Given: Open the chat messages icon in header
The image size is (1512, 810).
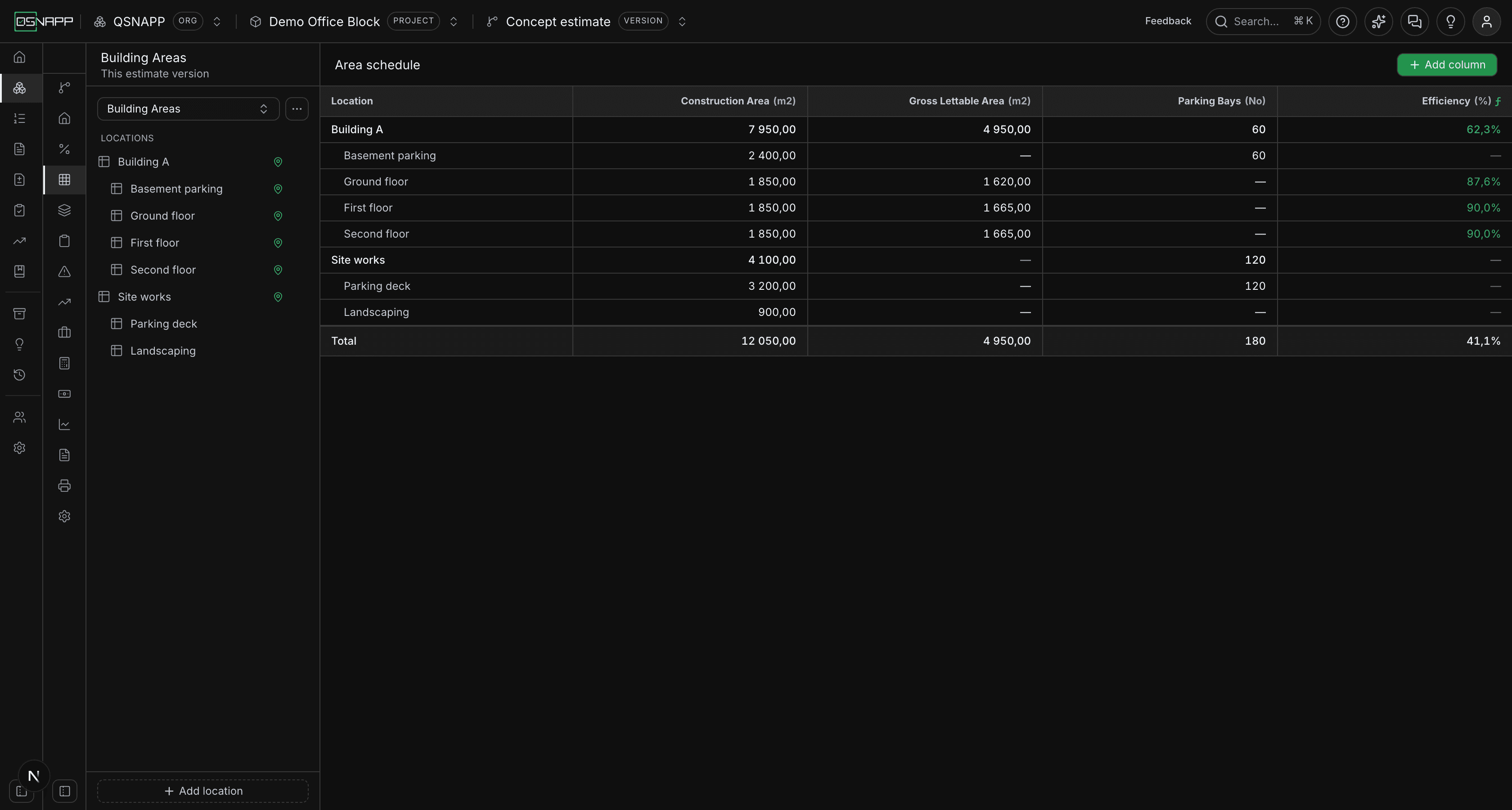Looking at the screenshot, I should point(1414,22).
